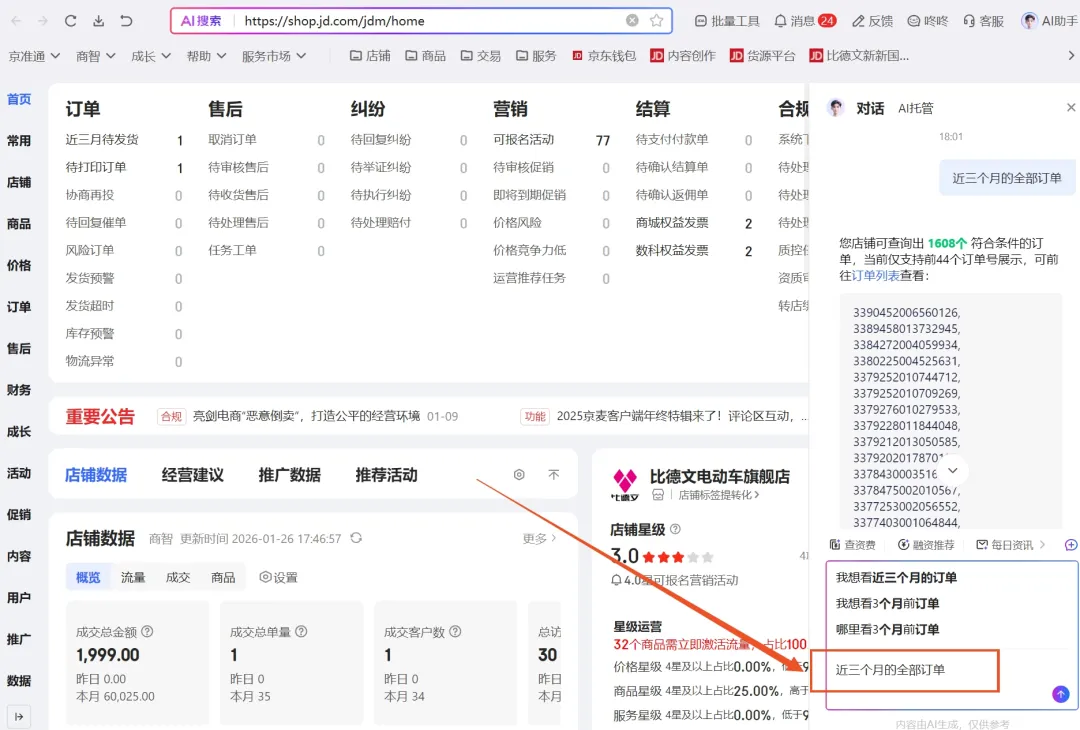Expand the sidebar with the bottom arrow icon
This screenshot has height=730, width=1080.
point(19,717)
